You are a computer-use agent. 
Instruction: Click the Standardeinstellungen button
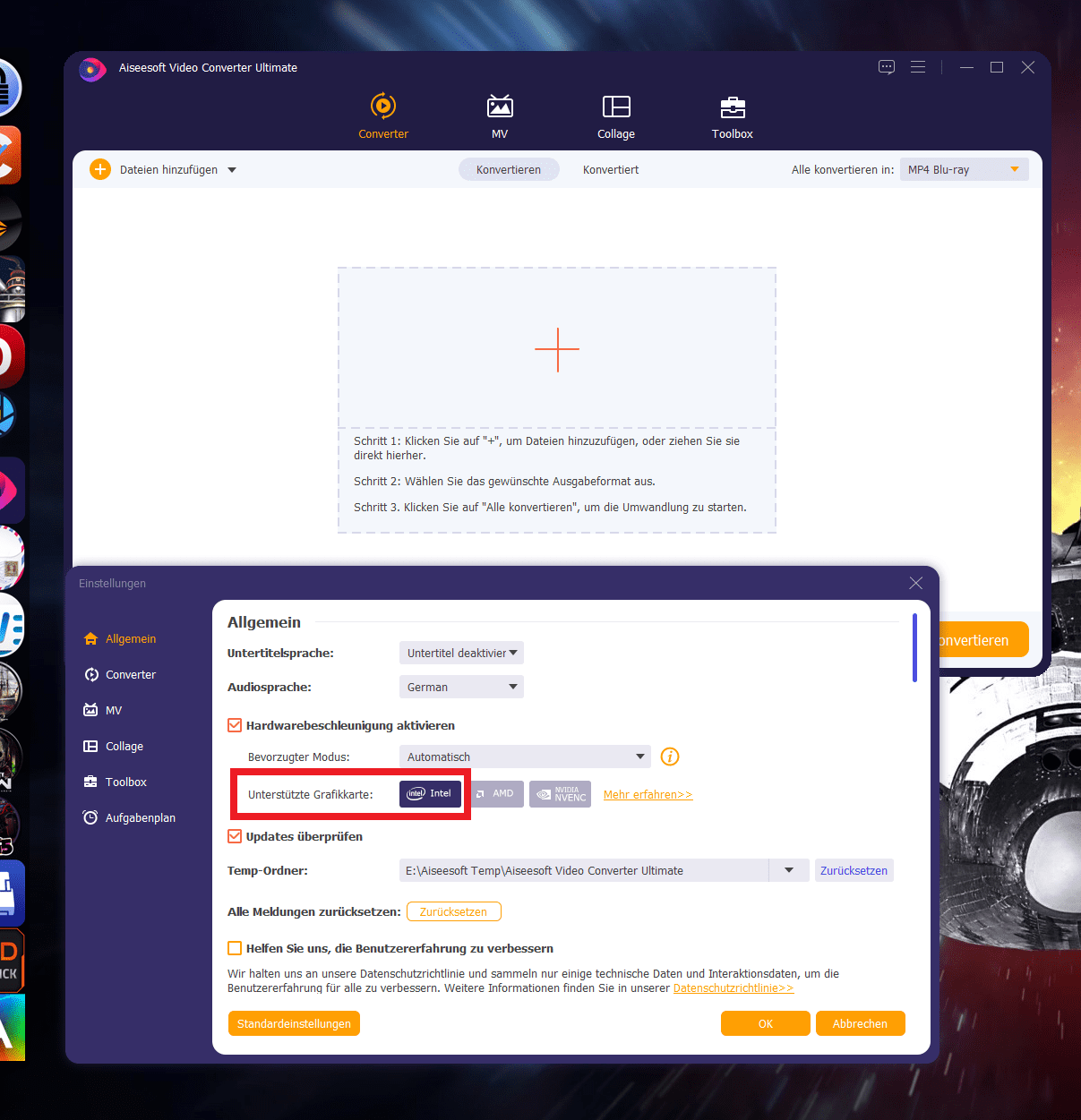294,1023
